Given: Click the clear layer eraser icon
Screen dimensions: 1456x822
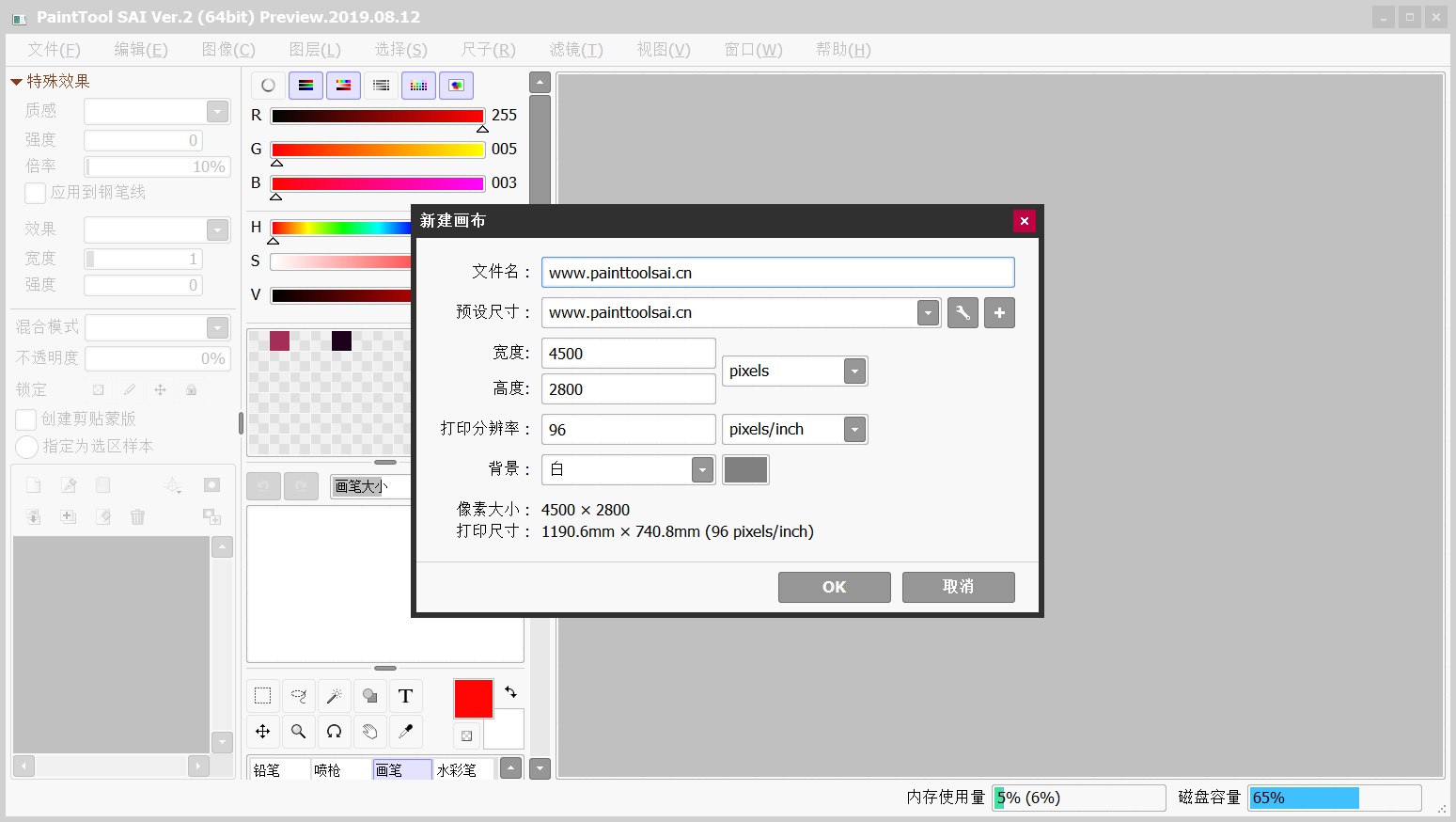Looking at the screenshot, I should pyautogui.click(x=103, y=516).
